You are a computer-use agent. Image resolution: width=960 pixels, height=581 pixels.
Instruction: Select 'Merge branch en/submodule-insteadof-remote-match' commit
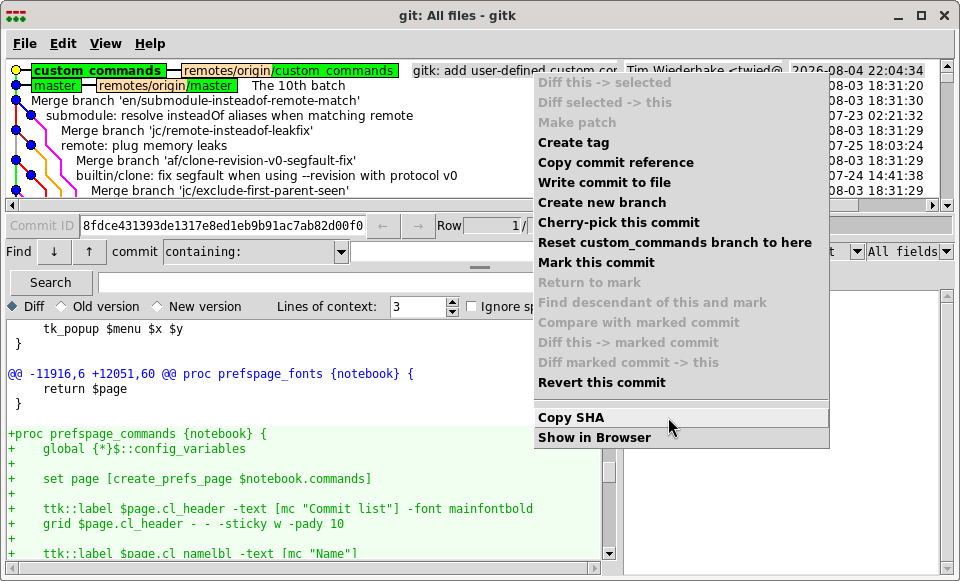pyautogui.click(x=195, y=100)
